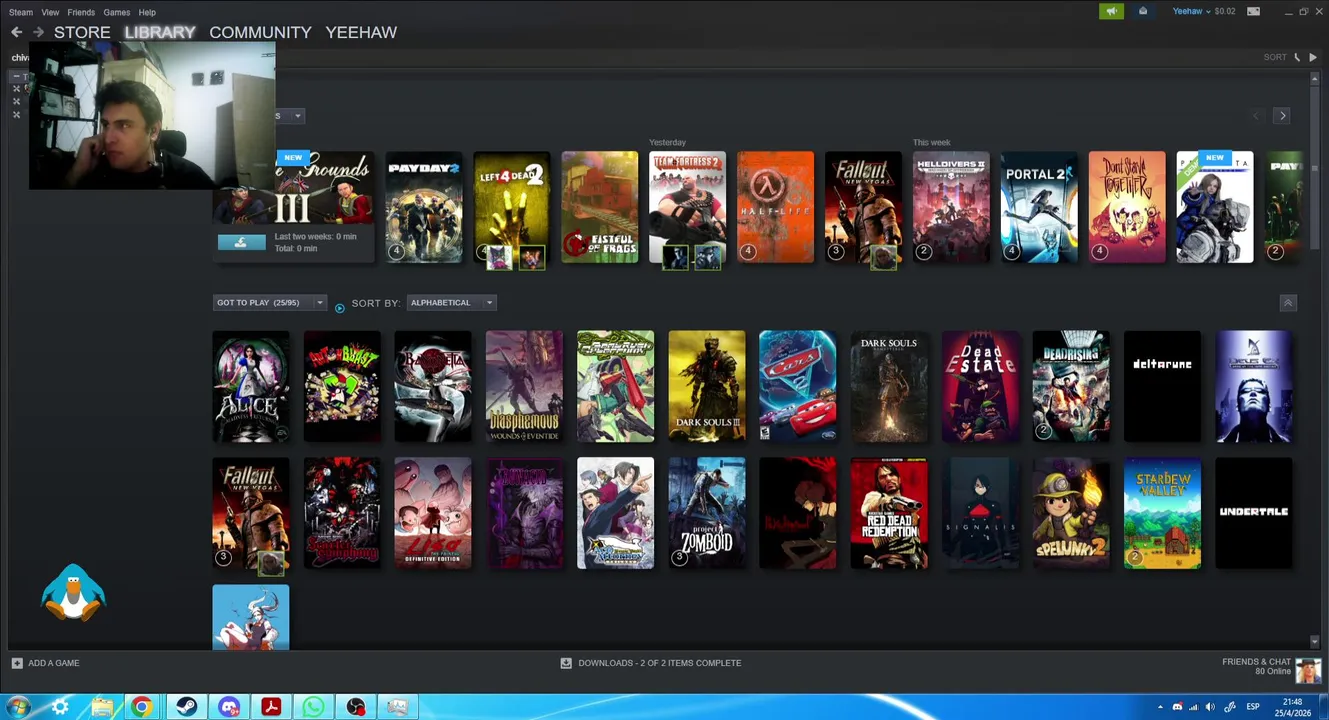The height and width of the screenshot is (720, 1329).
Task: Open the Yeehaw account dropdown
Action: tap(1191, 11)
